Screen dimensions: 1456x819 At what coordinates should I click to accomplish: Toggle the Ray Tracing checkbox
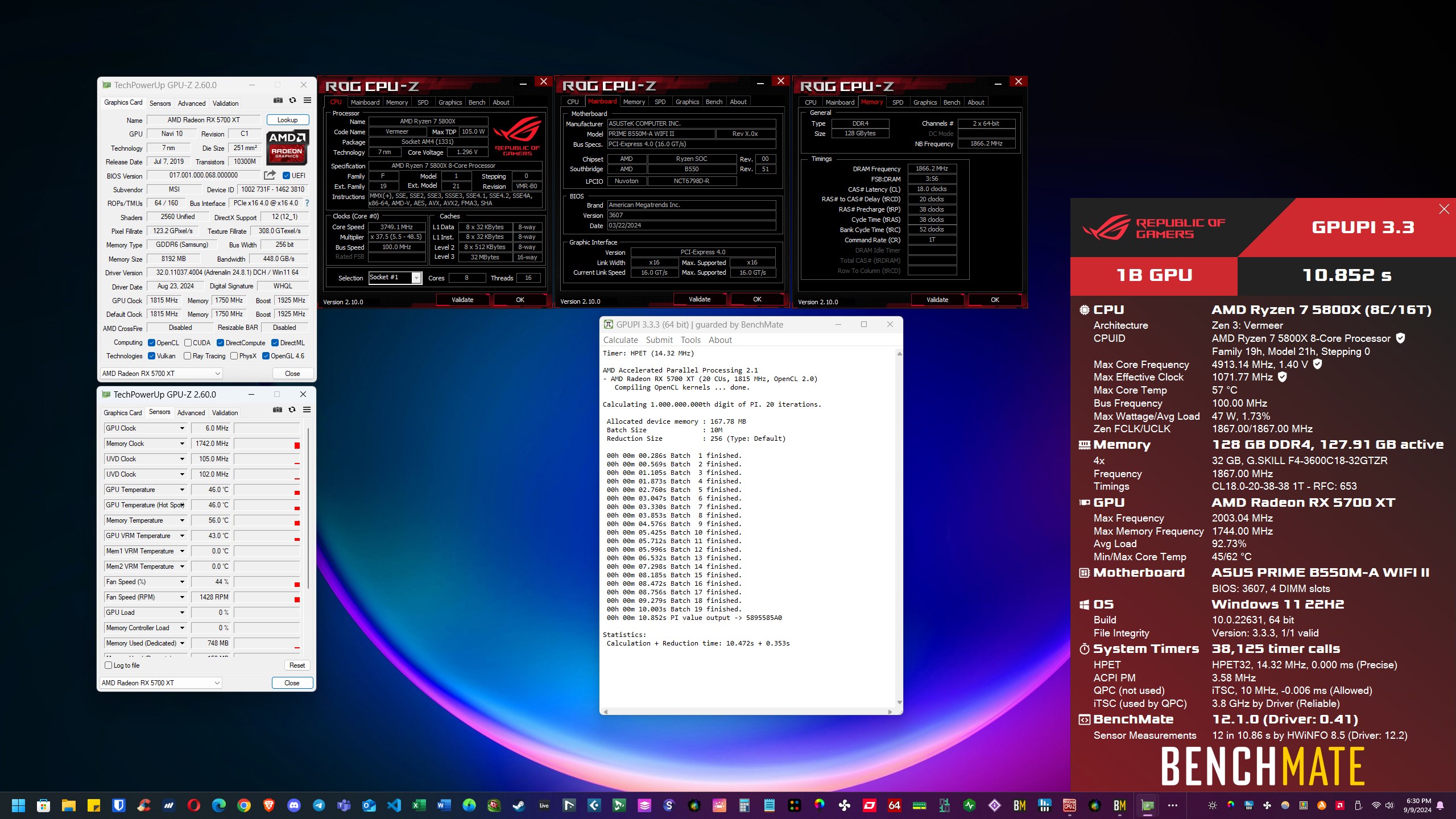(187, 356)
